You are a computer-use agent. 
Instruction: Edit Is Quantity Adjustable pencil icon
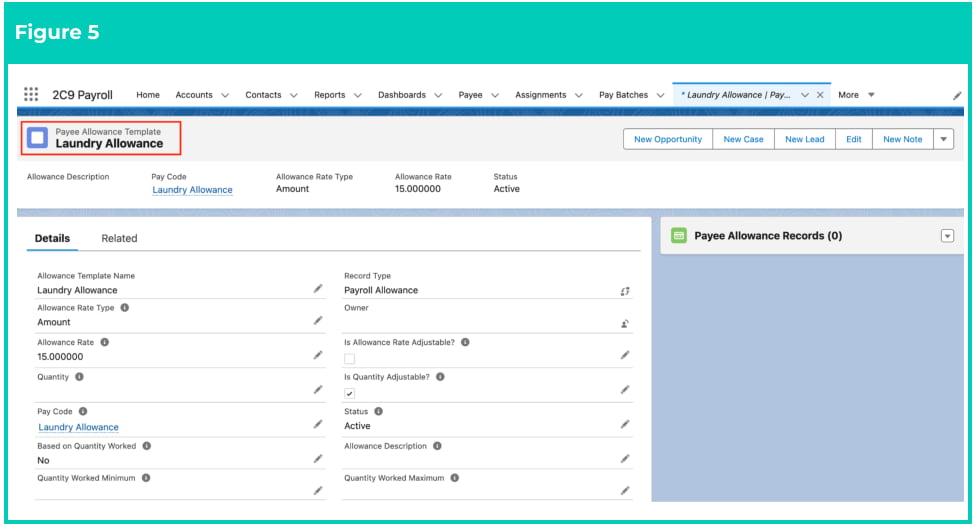coord(625,390)
